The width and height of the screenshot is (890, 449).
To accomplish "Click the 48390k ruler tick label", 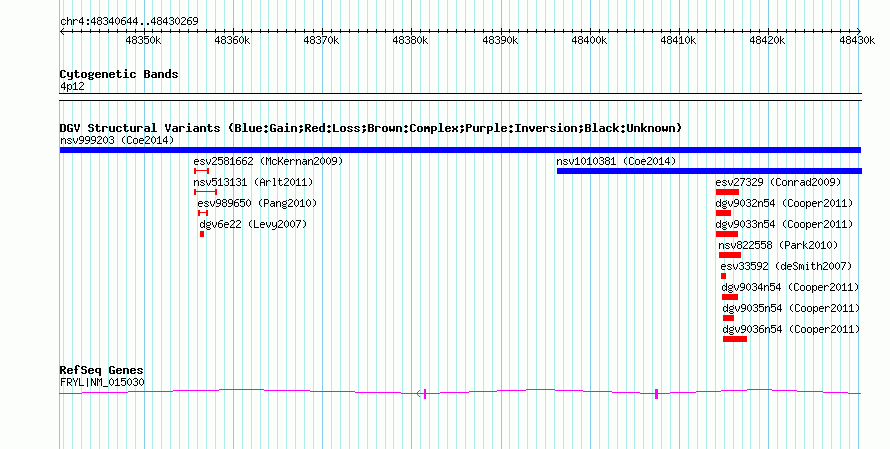I will point(500,40).
